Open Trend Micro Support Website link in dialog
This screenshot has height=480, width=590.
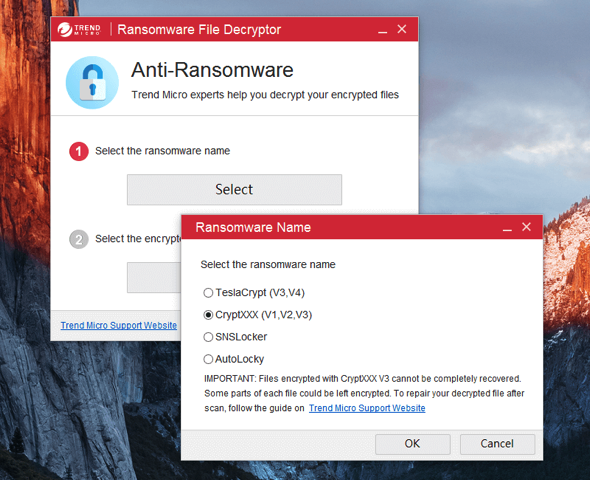[x=367, y=408]
